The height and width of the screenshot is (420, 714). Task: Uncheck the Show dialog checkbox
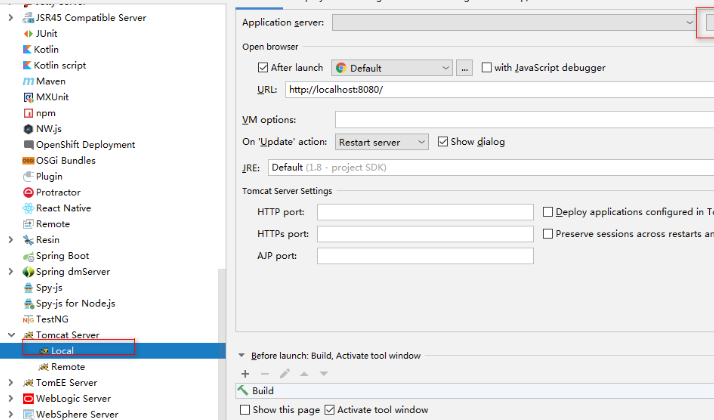pos(443,142)
